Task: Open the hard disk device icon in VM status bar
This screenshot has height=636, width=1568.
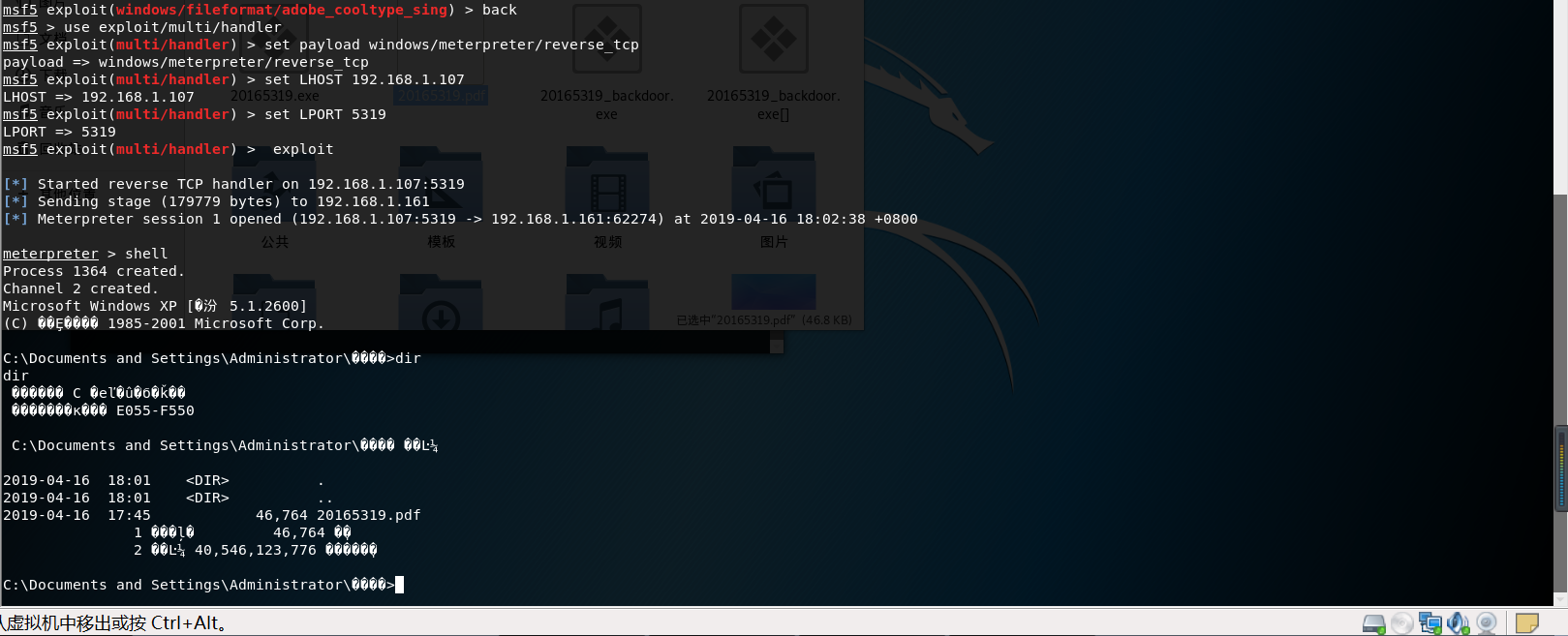Action: click(x=1373, y=623)
